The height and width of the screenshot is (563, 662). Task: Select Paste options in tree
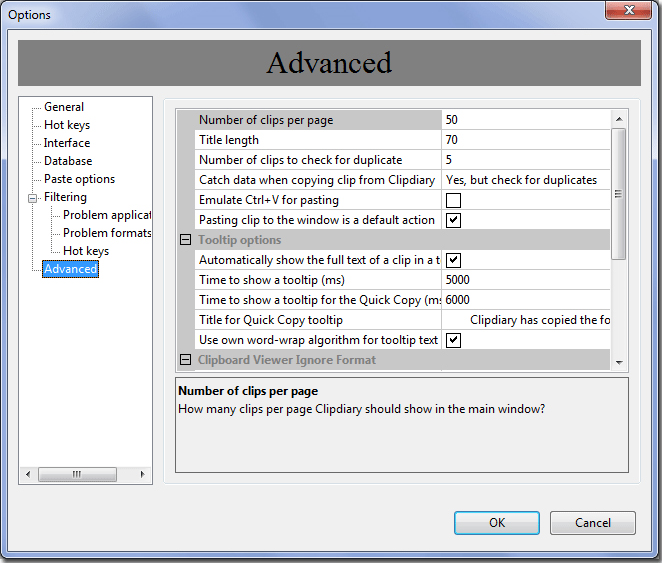pos(79,179)
